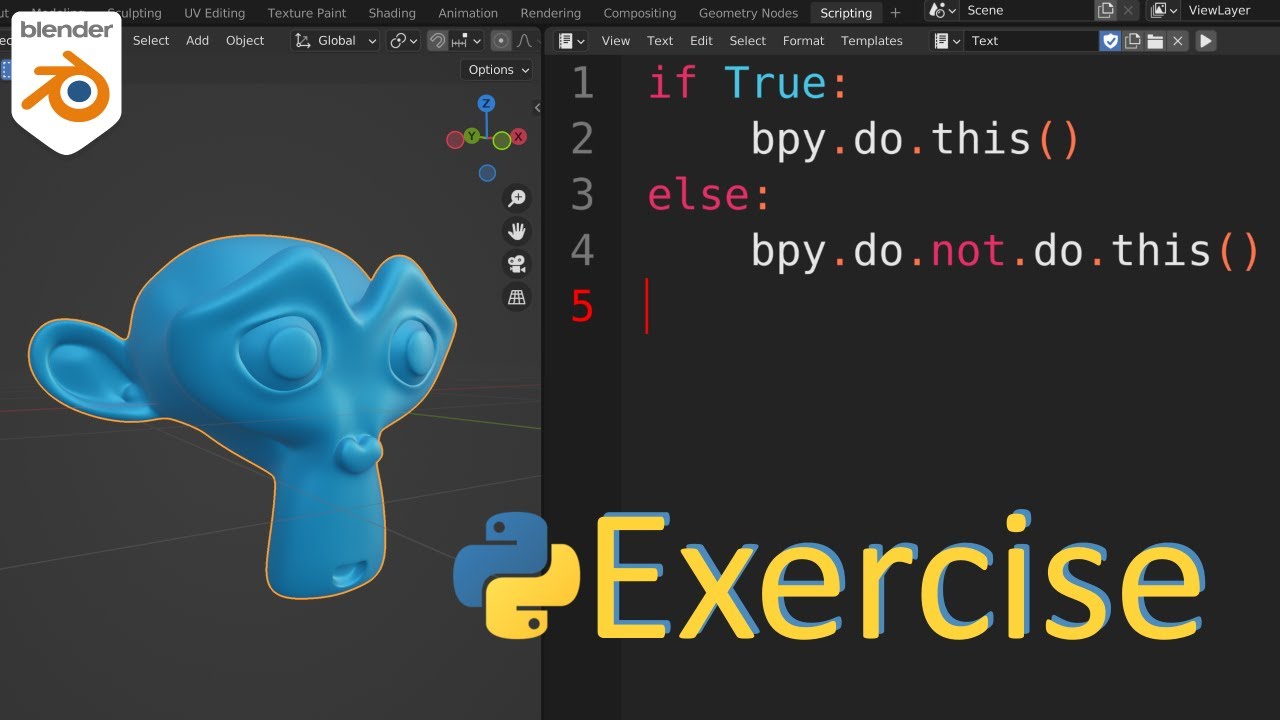Open the text editor Edit menu

tap(702, 41)
